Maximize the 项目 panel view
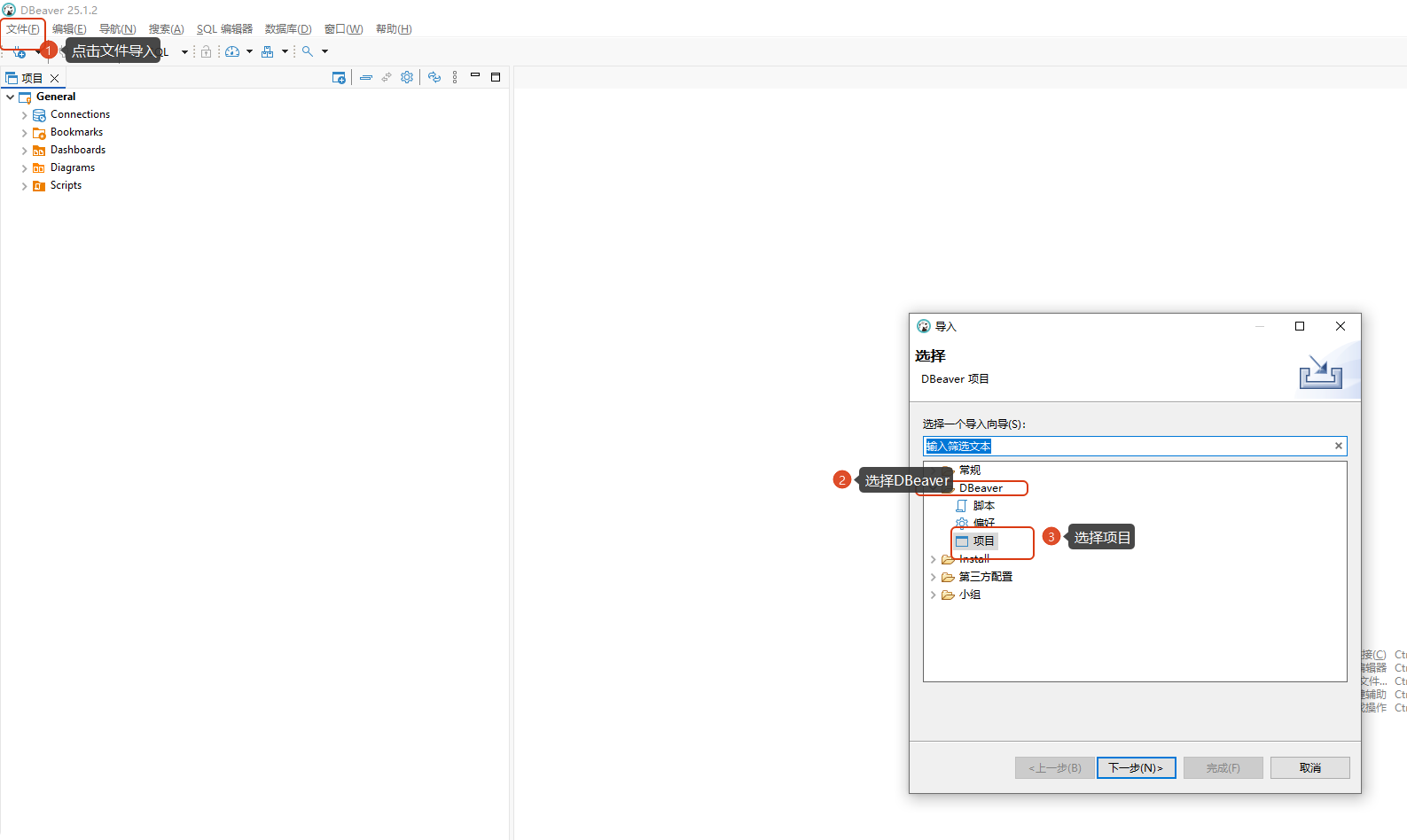 (x=496, y=77)
